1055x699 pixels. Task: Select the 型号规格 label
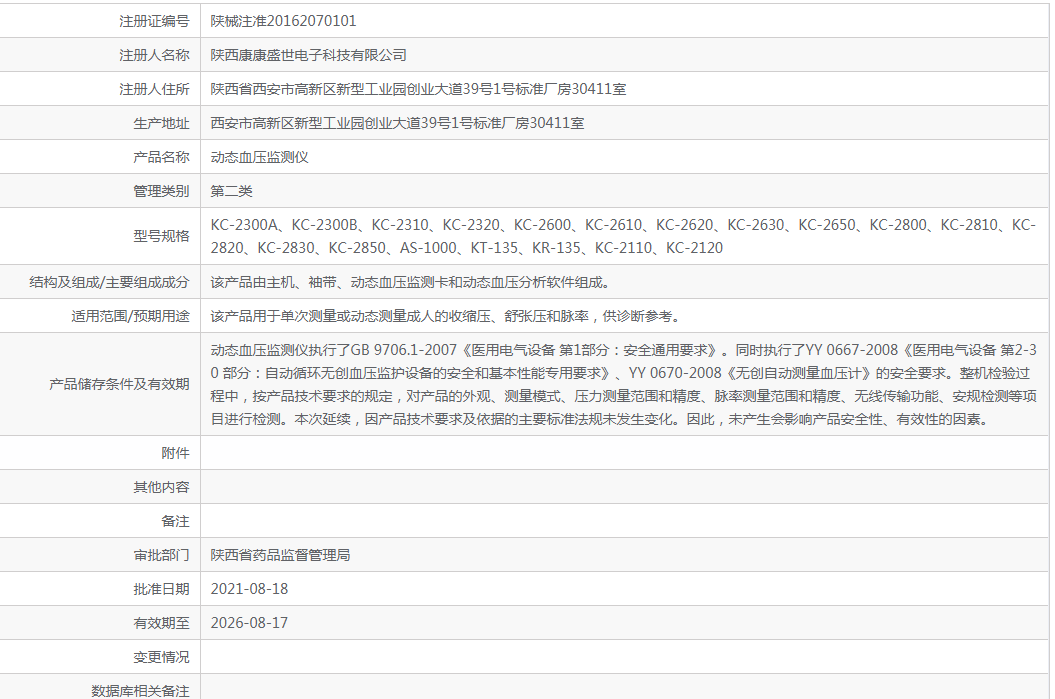click(x=161, y=236)
